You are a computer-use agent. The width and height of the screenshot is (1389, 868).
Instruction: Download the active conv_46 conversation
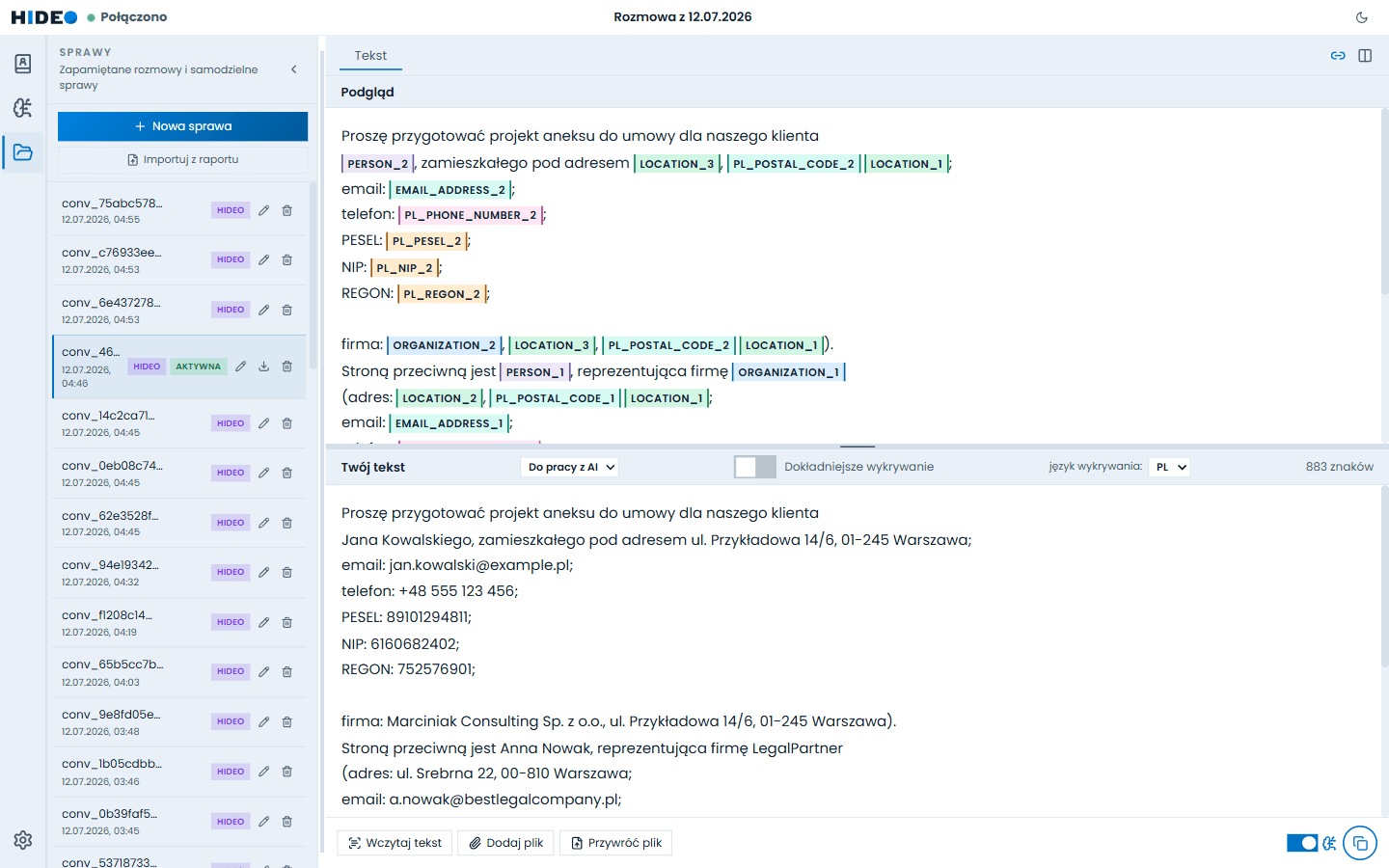point(263,366)
